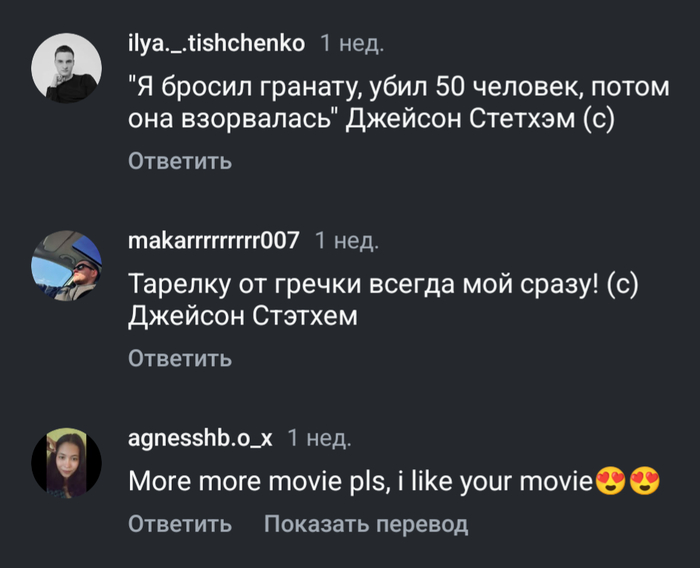The width and height of the screenshot is (700, 568).
Task: Open ilya._.tishchenko's profile picture
Action: coord(67,67)
